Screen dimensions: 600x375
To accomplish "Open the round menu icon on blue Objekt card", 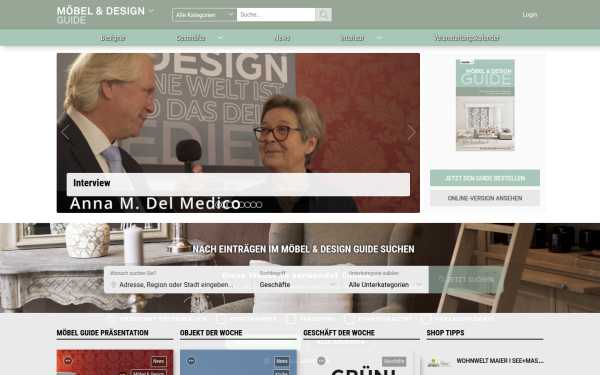I will pos(191,361).
